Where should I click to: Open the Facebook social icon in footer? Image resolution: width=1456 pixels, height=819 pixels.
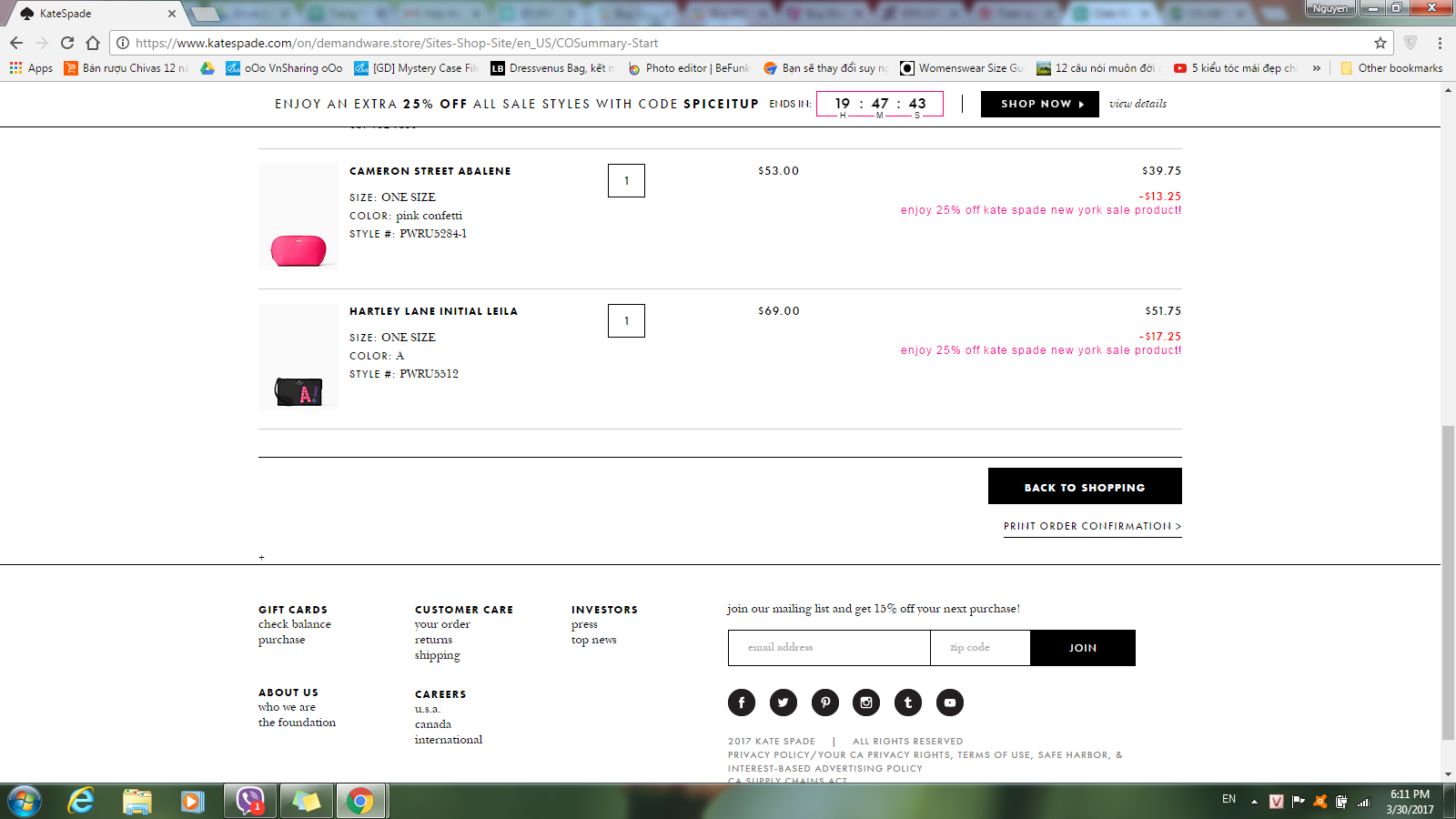tap(742, 703)
